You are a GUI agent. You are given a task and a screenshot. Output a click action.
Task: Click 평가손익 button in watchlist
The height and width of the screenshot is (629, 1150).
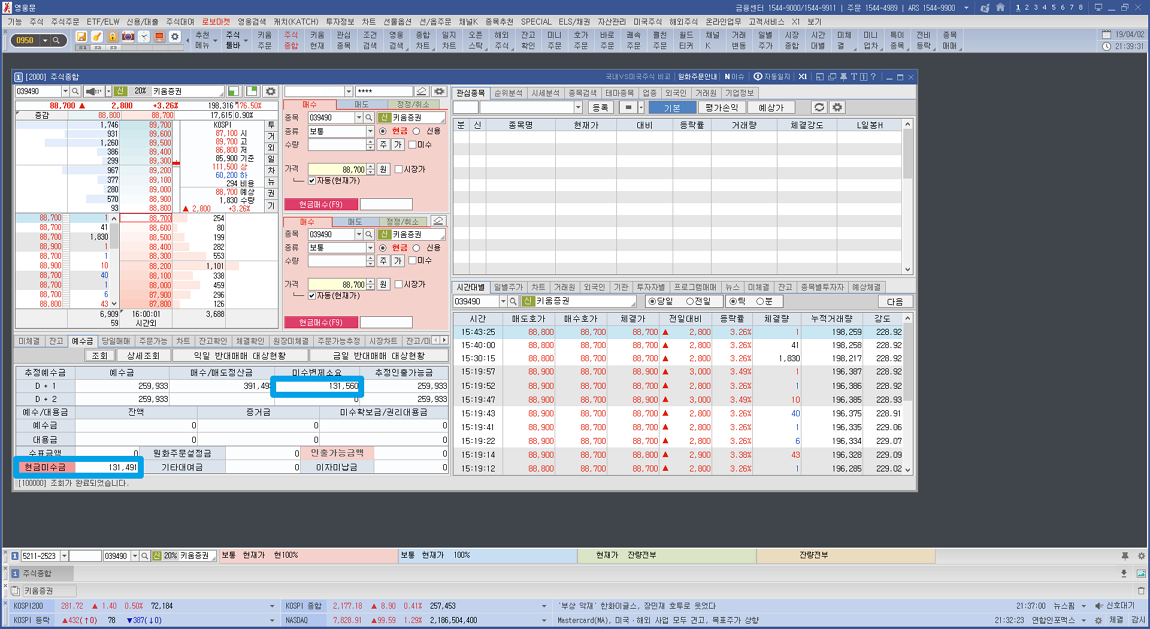pyautogui.click(x=721, y=107)
